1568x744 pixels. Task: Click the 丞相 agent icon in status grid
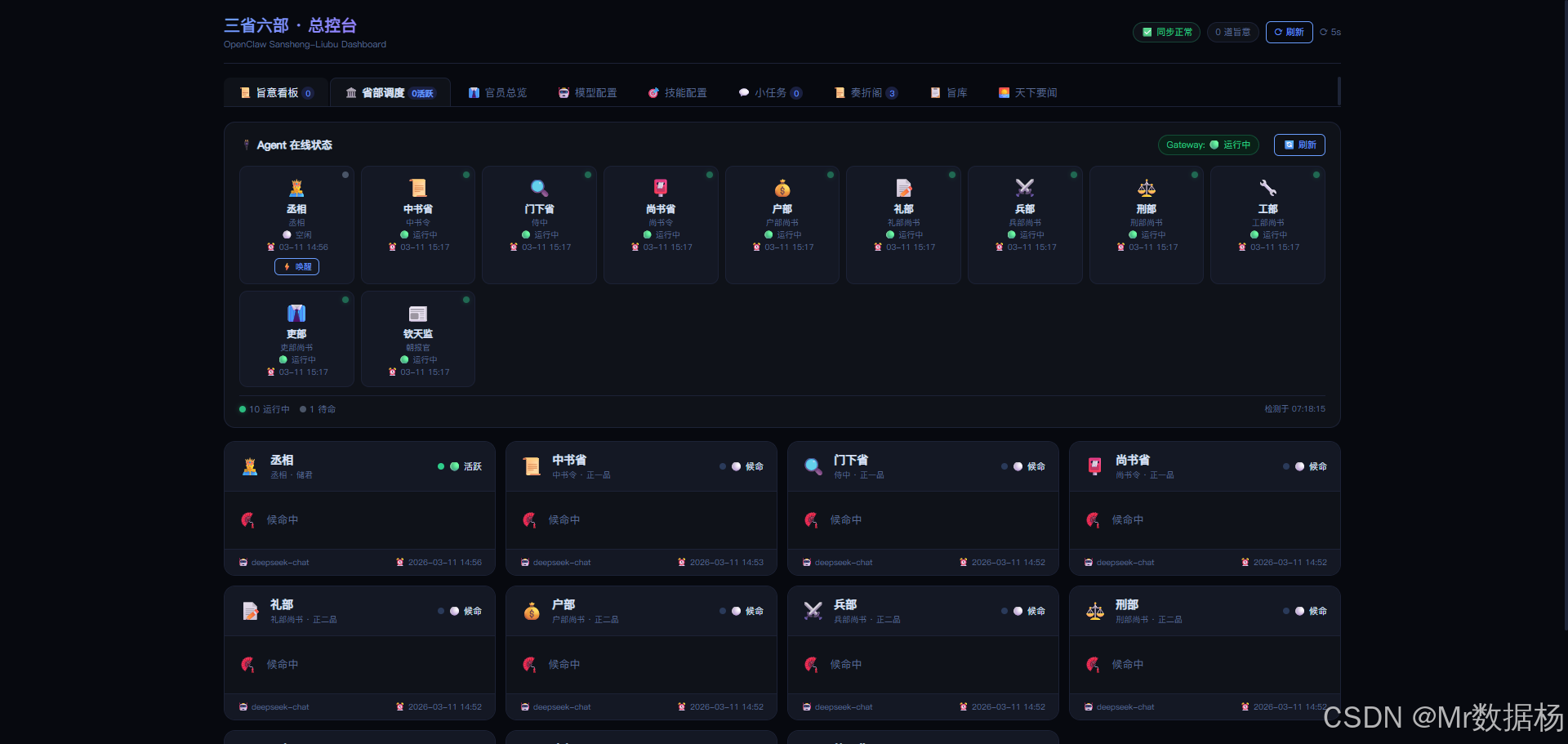coord(296,188)
